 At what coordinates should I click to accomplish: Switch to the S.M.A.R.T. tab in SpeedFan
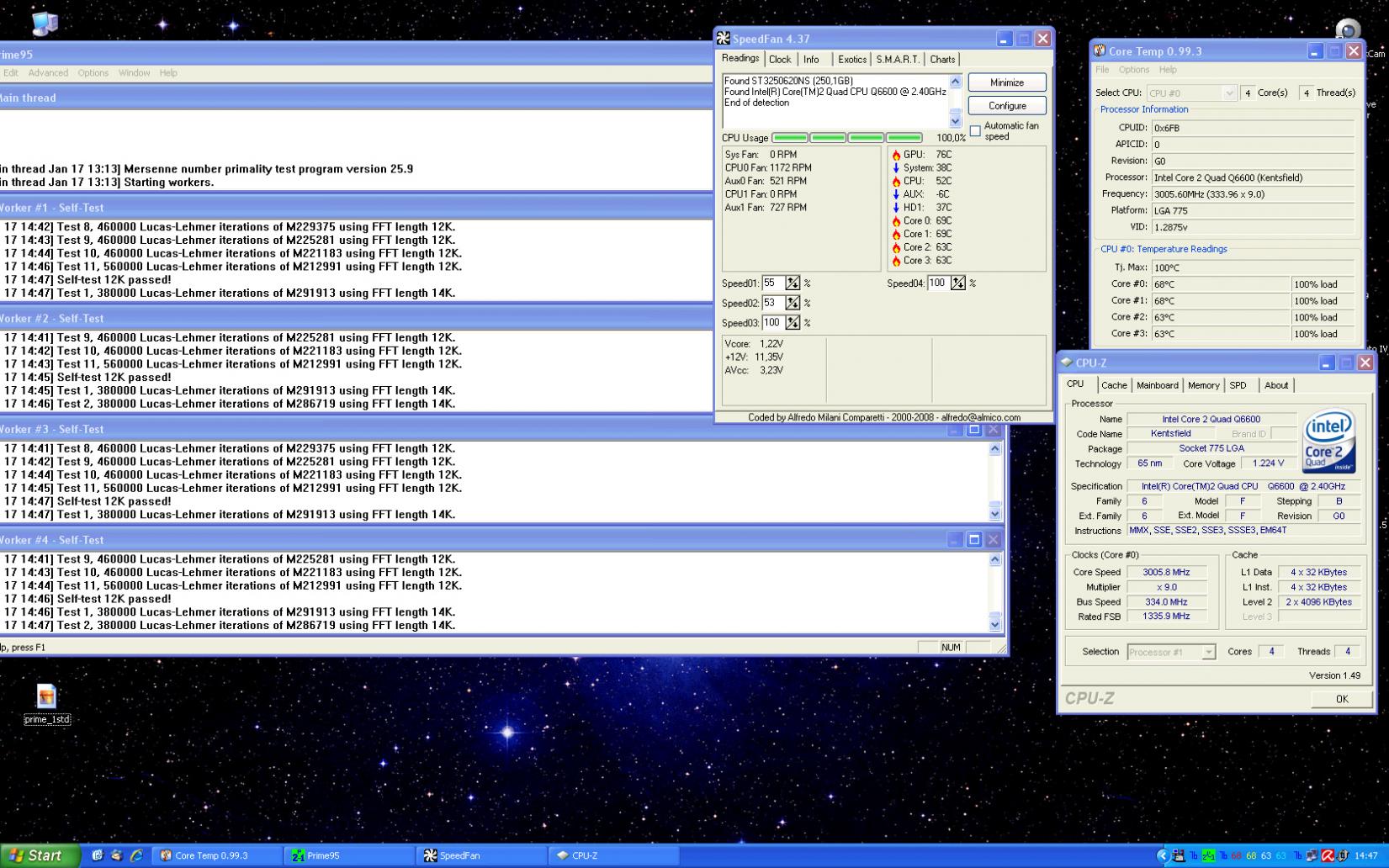897,60
